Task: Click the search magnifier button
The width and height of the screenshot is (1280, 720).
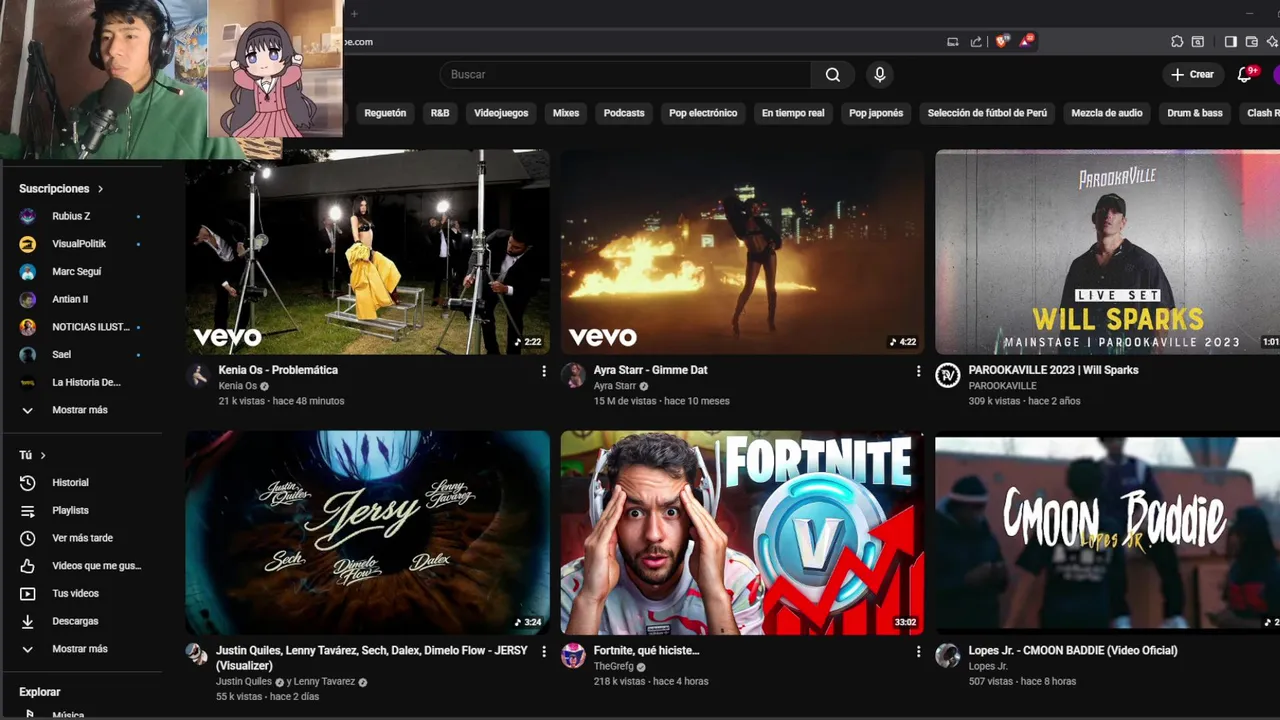Action: pos(833,75)
